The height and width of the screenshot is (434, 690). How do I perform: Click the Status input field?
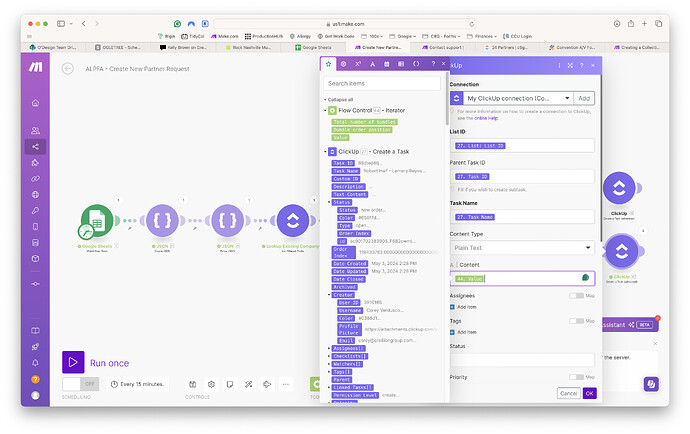pos(522,360)
